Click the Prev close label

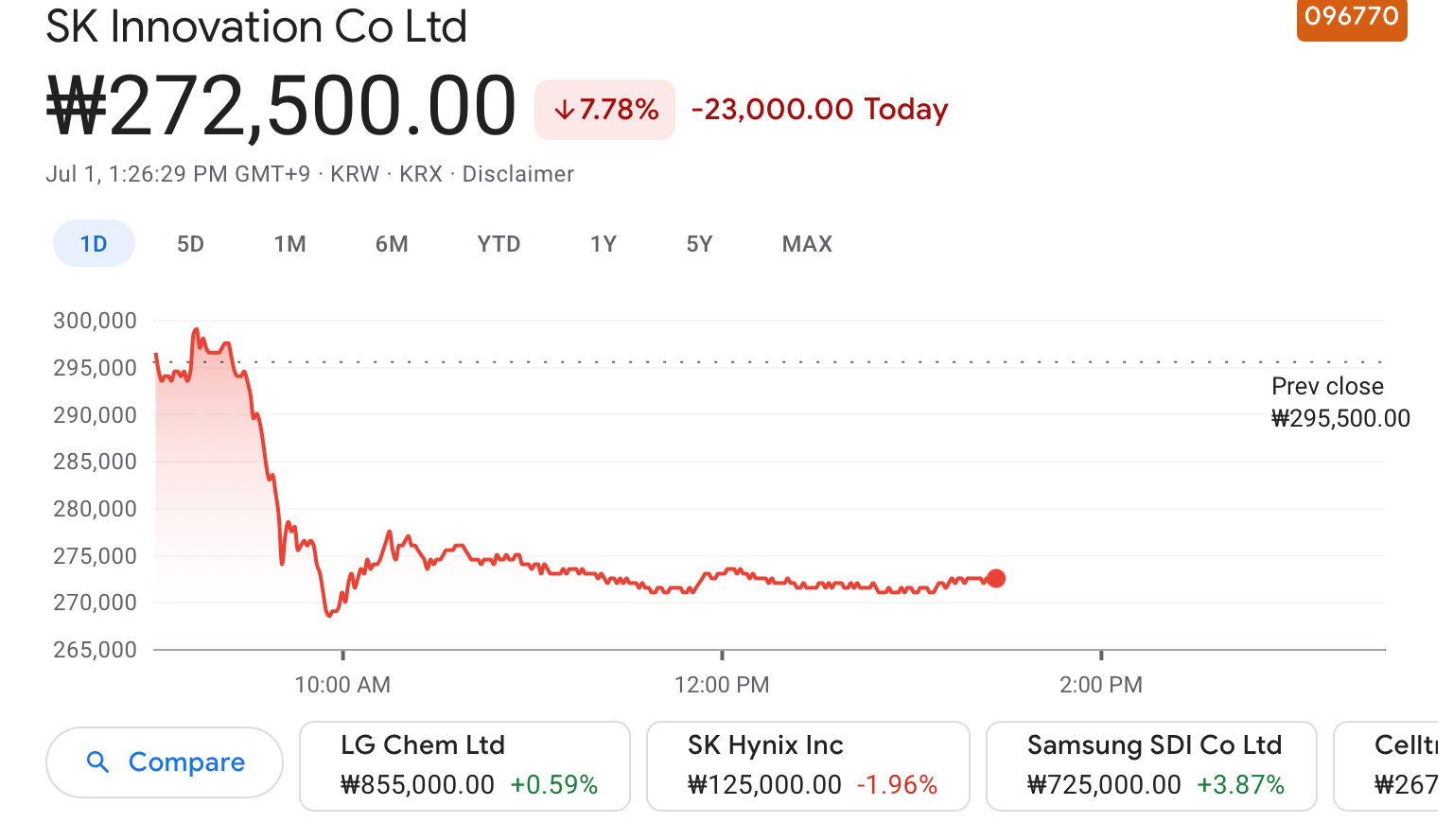coord(1326,386)
